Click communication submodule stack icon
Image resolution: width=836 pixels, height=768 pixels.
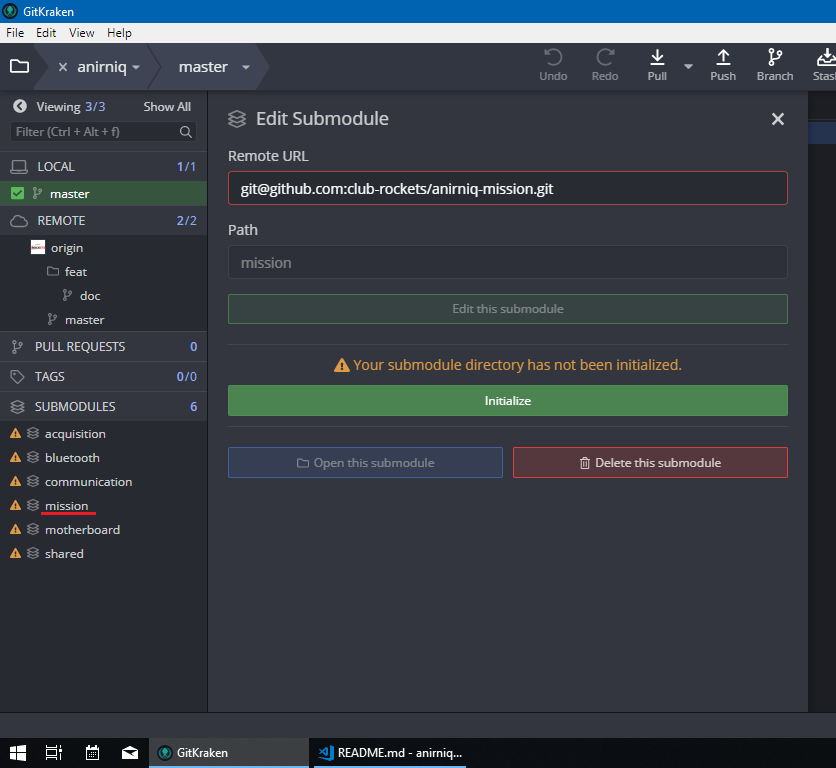pyautogui.click(x=33, y=481)
